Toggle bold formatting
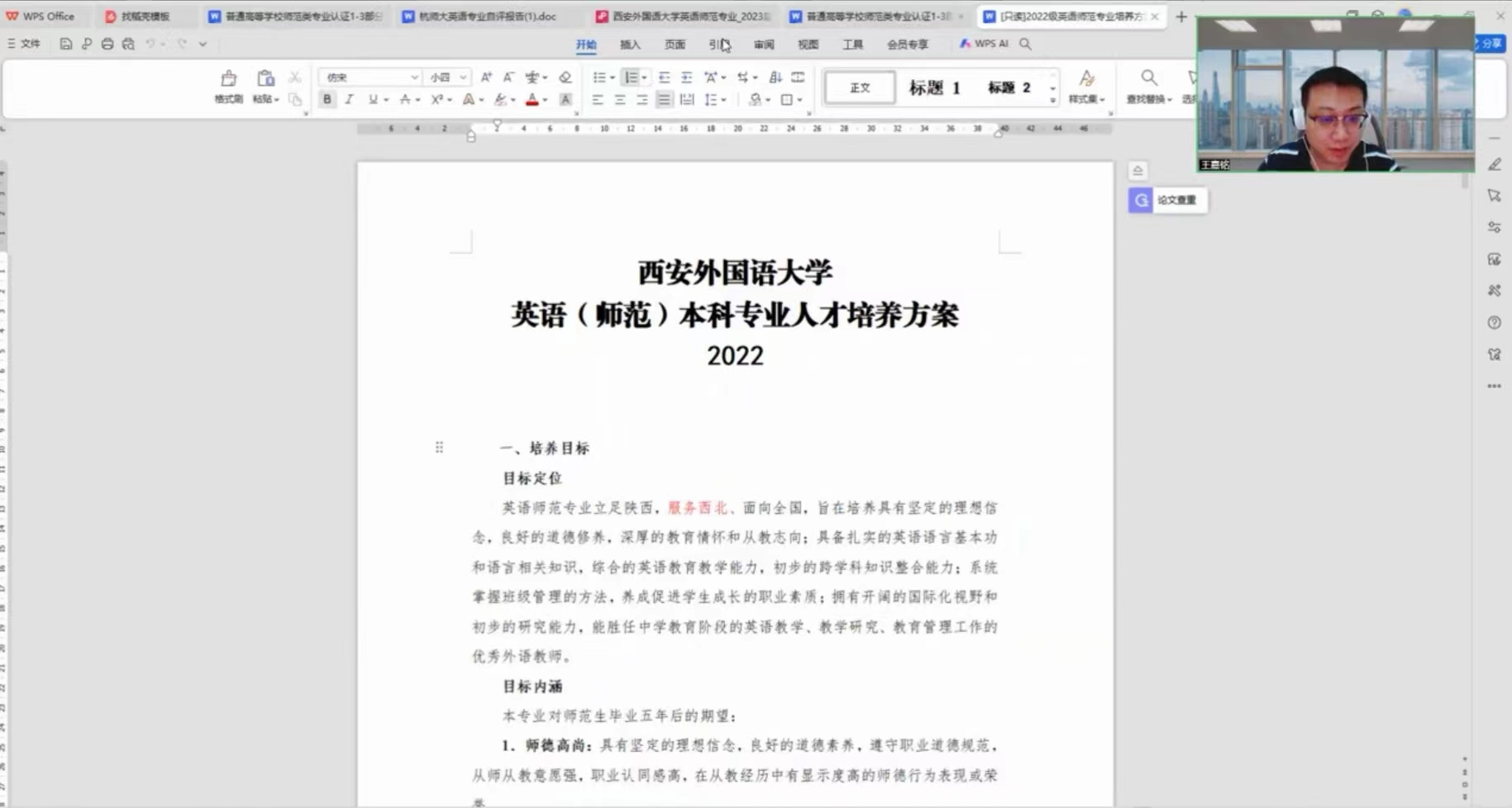Image resolution: width=1512 pixels, height=808 pixels. (327, 100)
